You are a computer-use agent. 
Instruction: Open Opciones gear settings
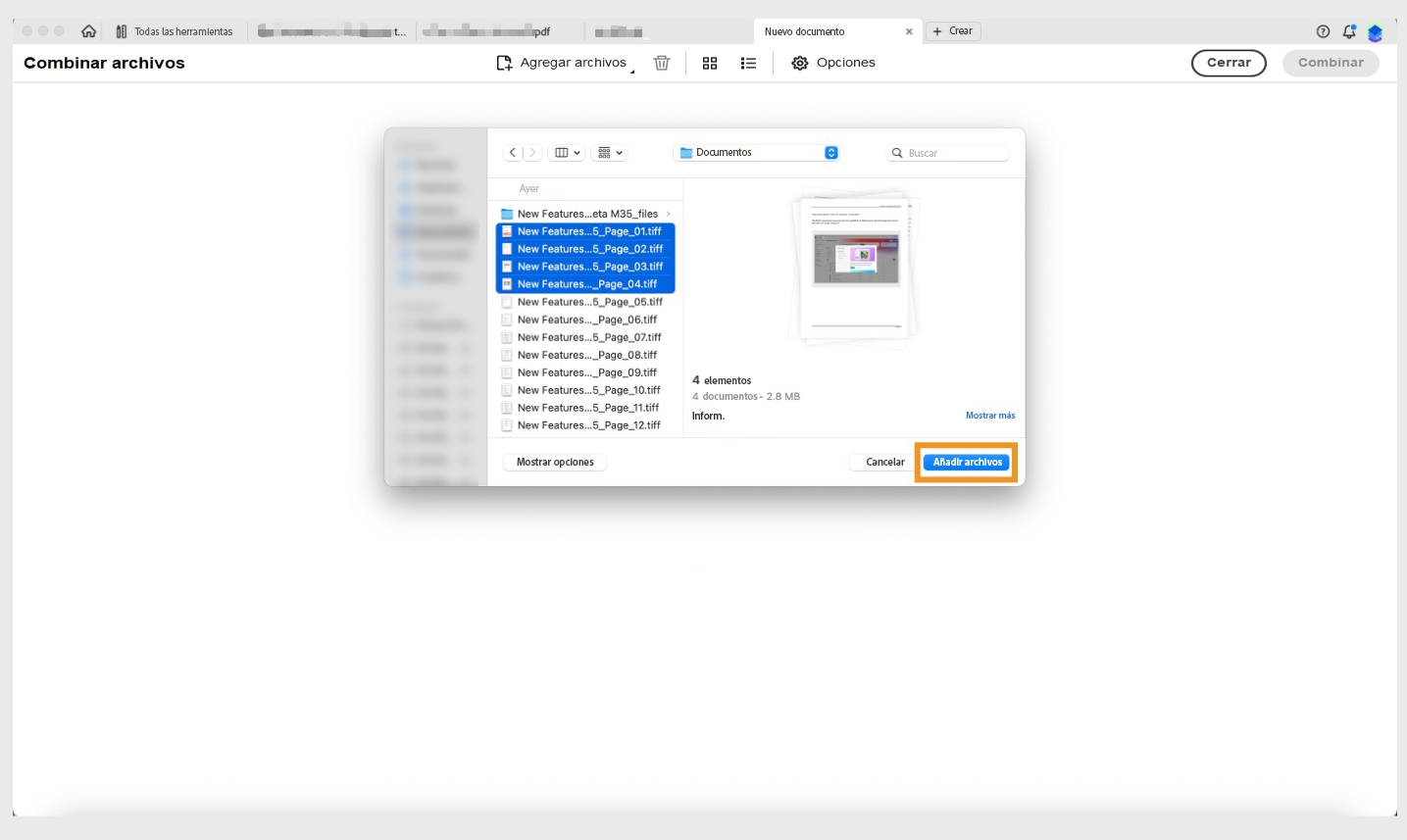833,63
